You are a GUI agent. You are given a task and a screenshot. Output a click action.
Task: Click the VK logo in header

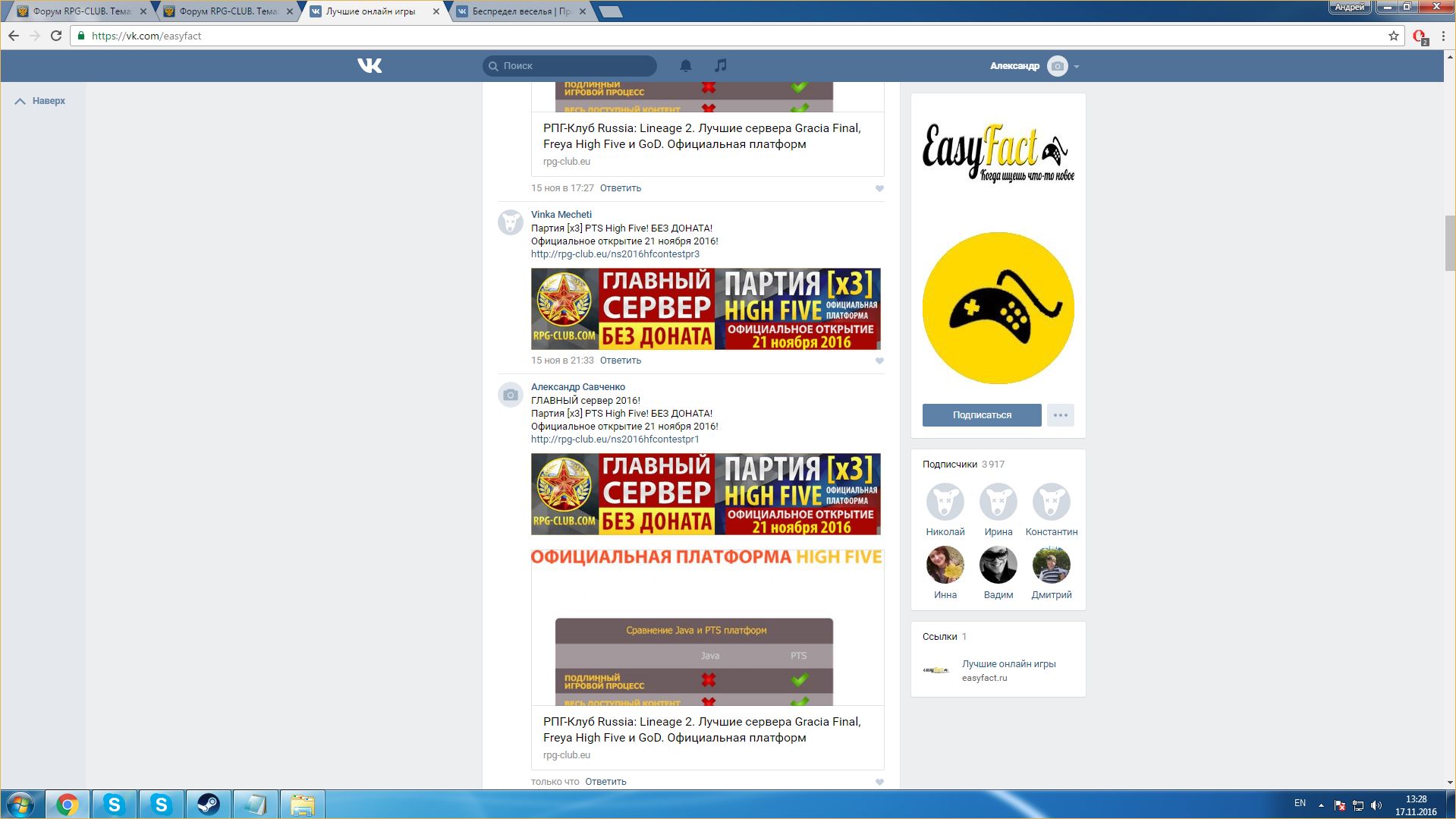[x=370, y=66]
